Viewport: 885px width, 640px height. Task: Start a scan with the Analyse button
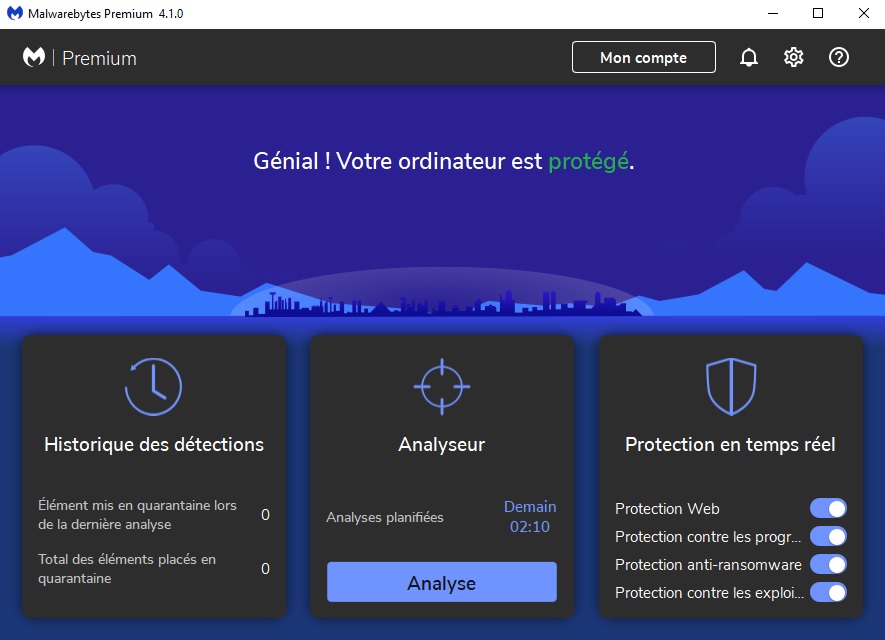(x=442, y=582)
